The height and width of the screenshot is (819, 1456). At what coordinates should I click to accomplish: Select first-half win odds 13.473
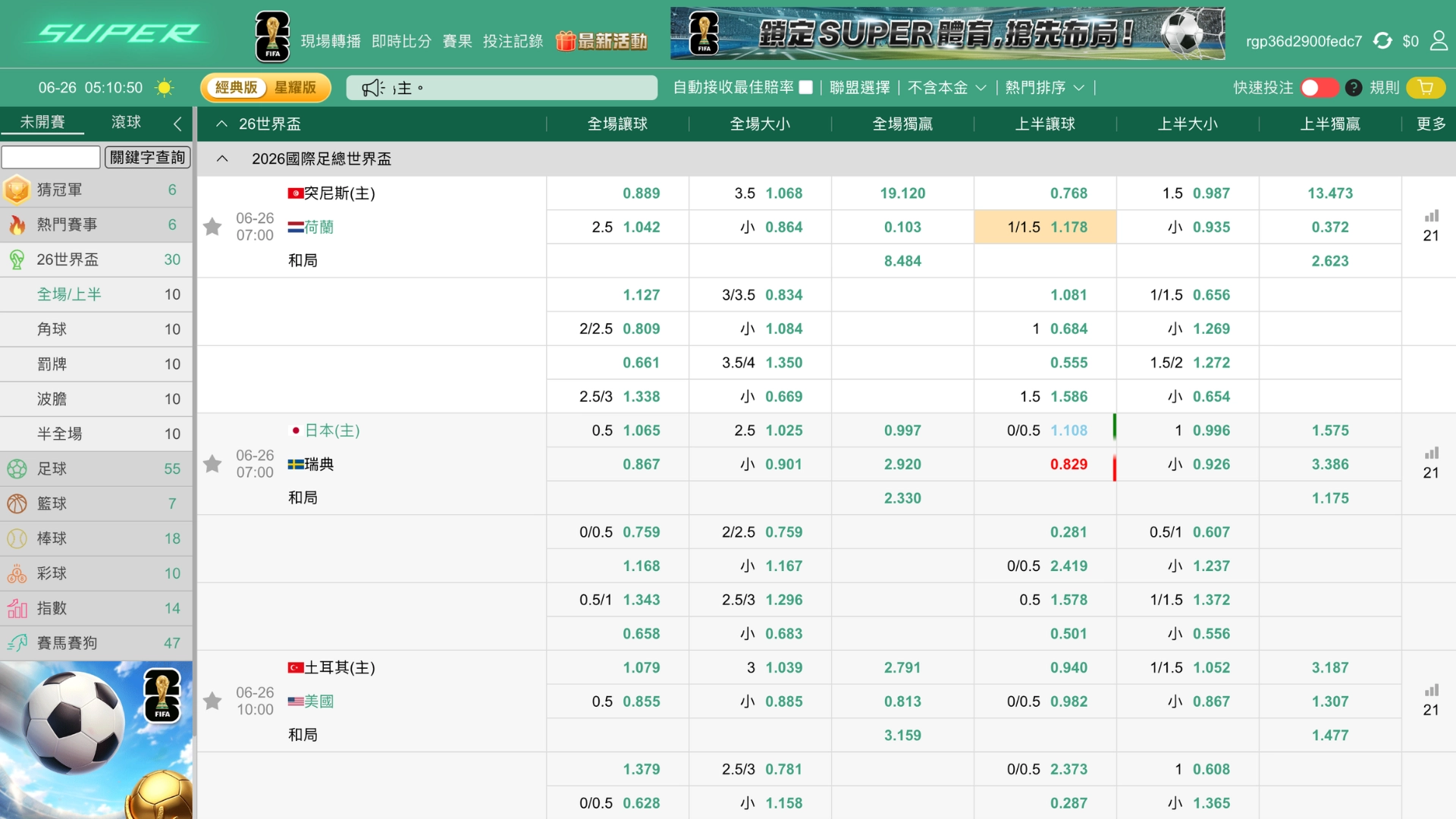pos(1330,193)
